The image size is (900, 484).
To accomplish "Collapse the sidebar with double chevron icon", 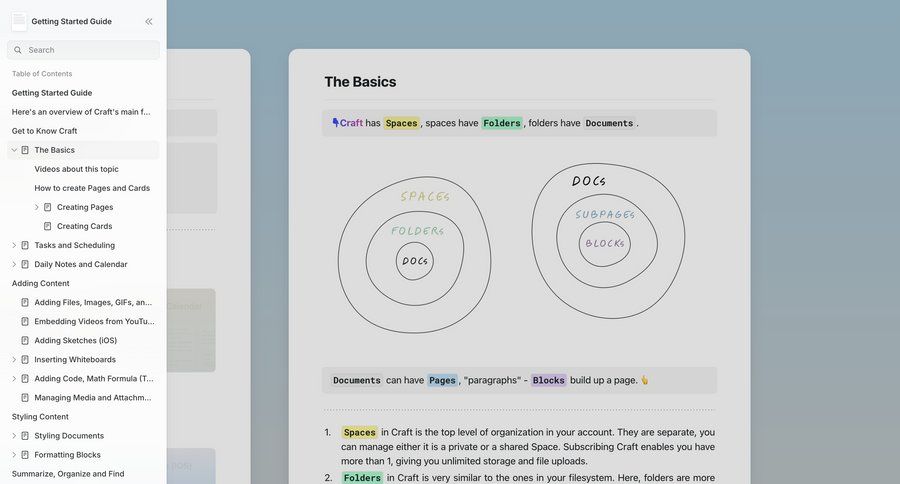I will [149, 21].
